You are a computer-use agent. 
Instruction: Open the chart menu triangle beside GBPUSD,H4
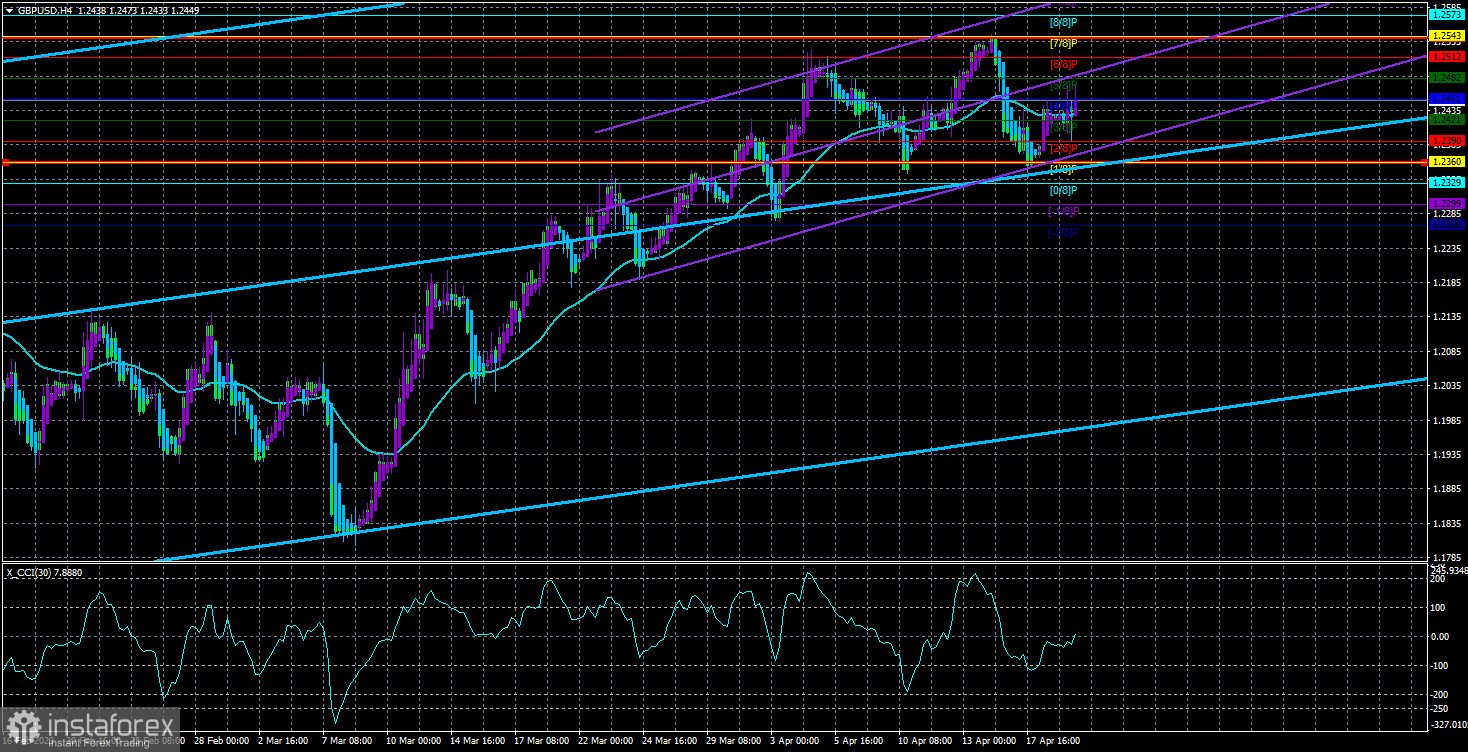pos(8,9)
